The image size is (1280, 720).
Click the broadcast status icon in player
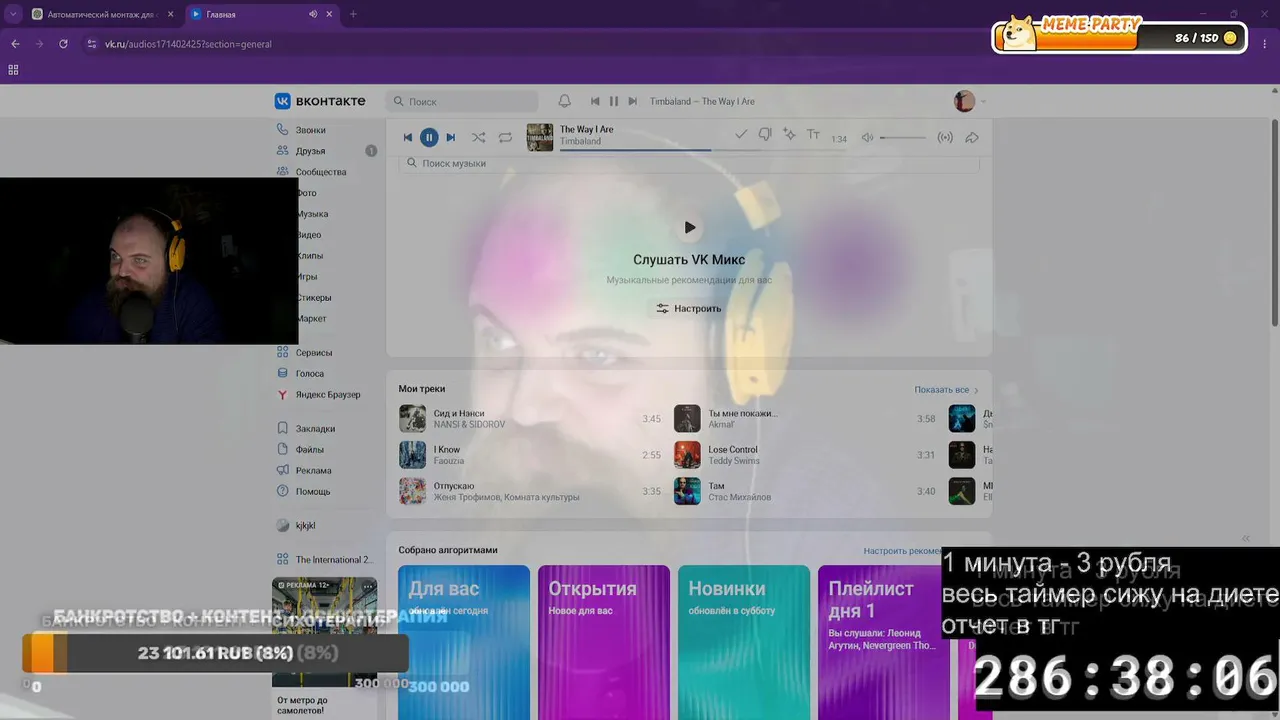tap(945, 138)
